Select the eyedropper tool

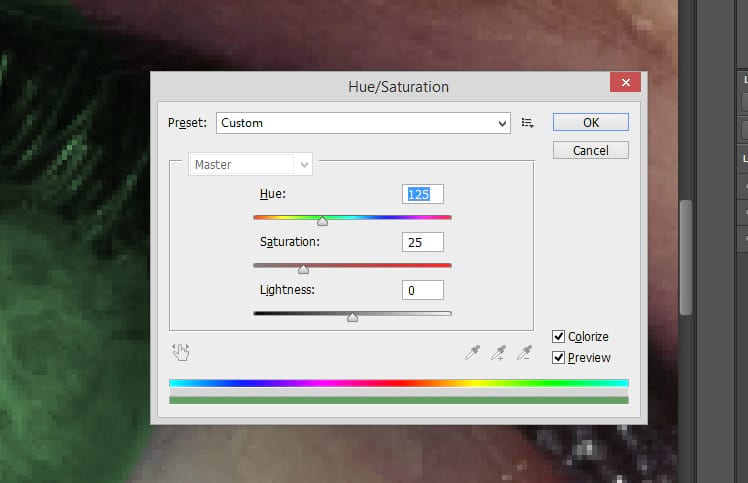tap(472, 353)
